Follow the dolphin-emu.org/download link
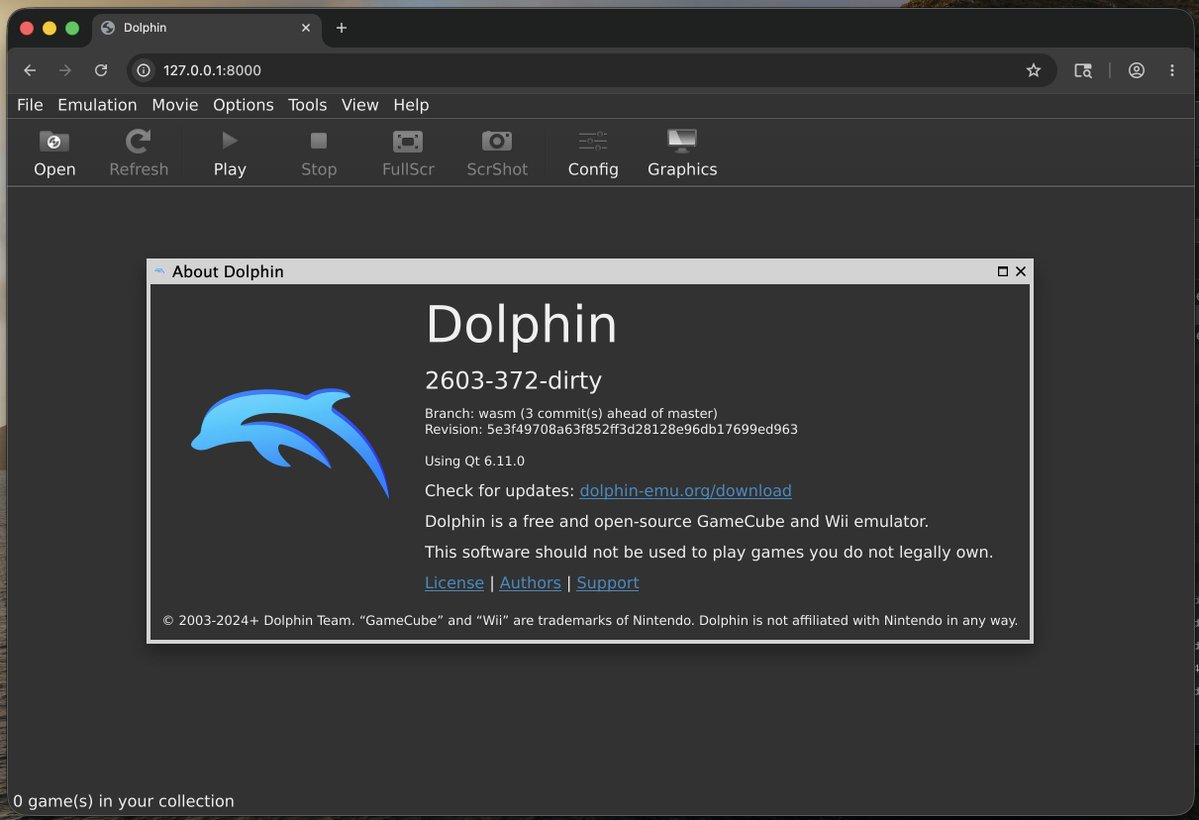This screenshot has width=1199, height=820. click(x=685, y=490)
